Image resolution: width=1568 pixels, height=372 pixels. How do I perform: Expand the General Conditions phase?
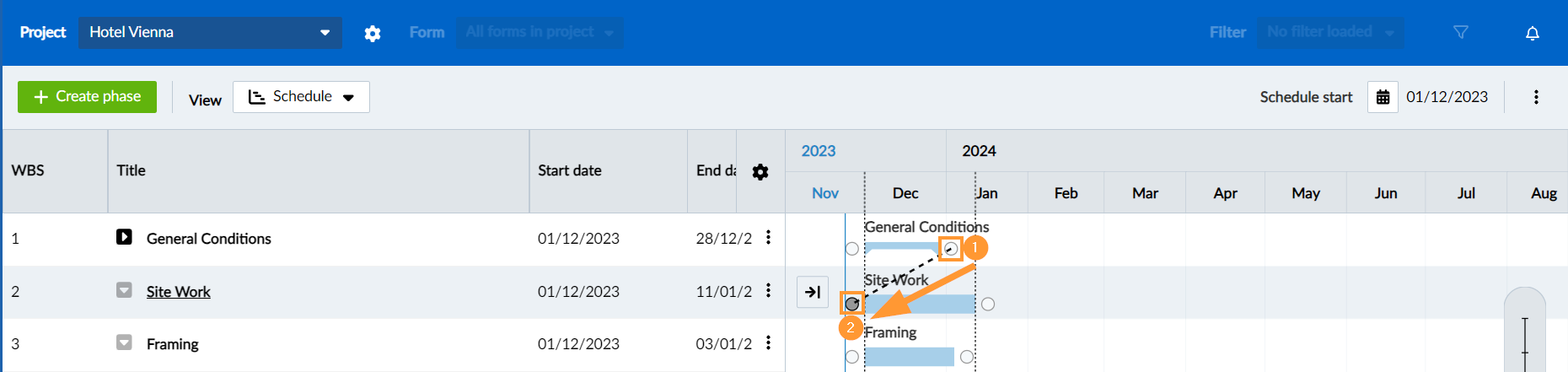[x=124, y=237]
